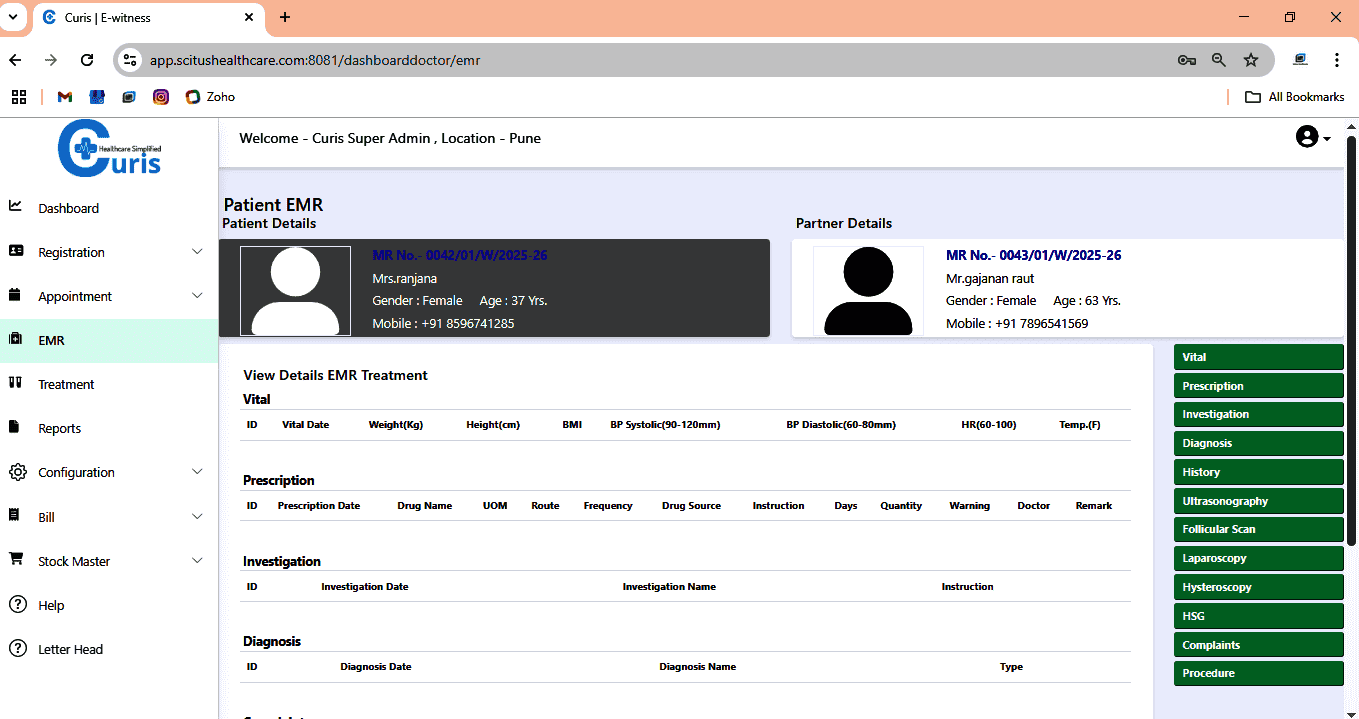Image resolution: width=1359 pixels, height=719 pixels.
Task: Expand the Registration menu chevron
Action: pos(197,252)
